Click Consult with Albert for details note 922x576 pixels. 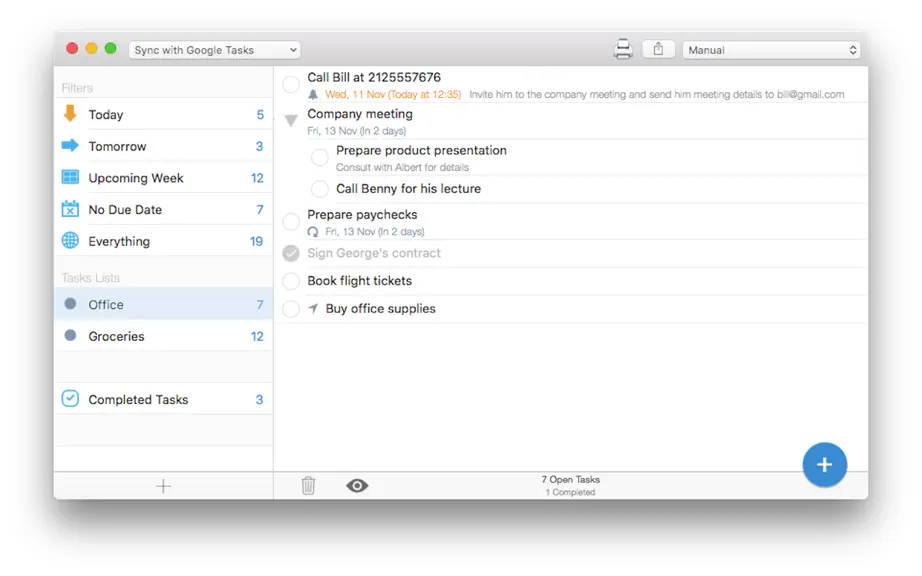point(402,168)
